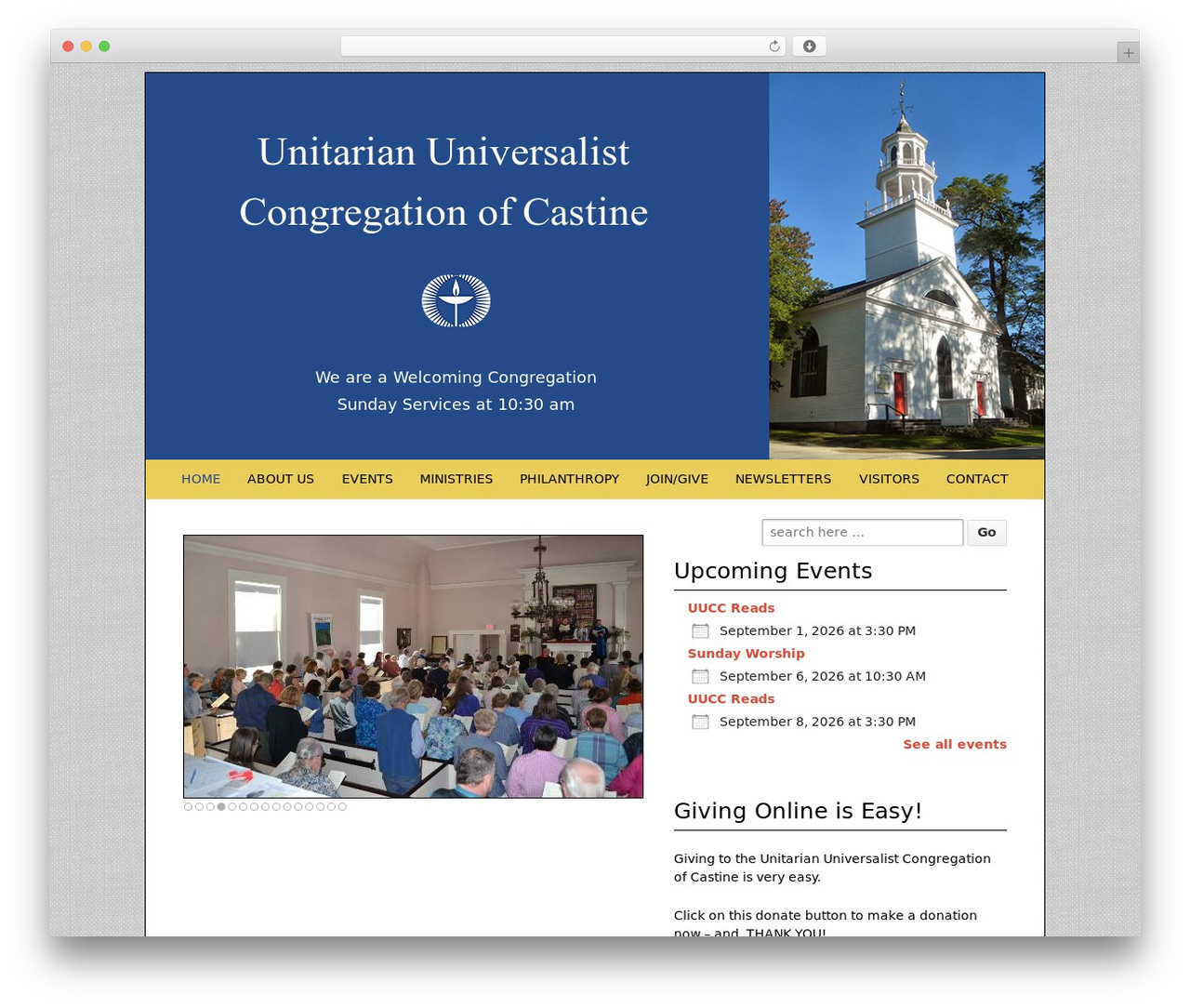Open a new tab with the plus button
The height and width of the screenshot is (1008, 1190).
pyautogui.click(x=1128, y=53)
